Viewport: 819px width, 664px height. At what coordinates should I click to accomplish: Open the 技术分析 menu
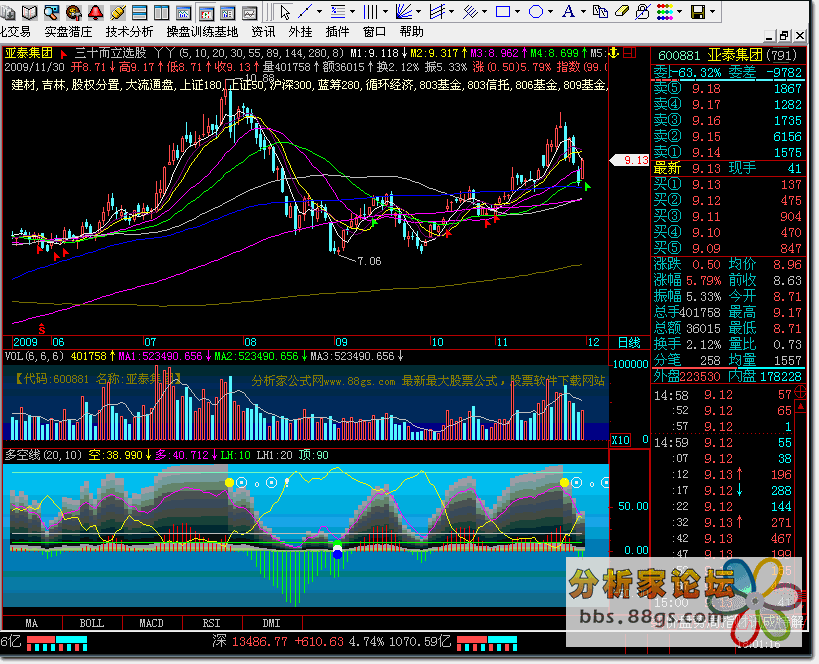point(130,31)
